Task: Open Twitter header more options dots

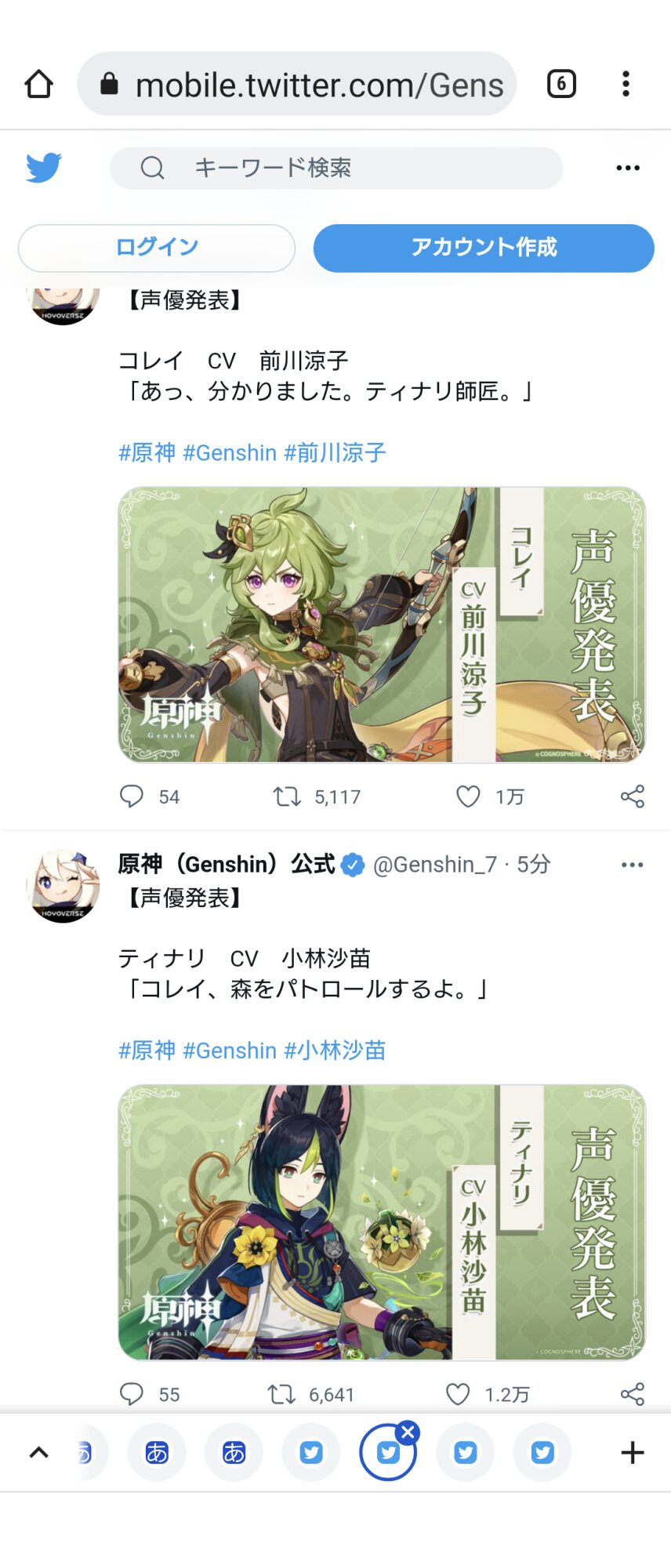Action: tap(628, 168)
